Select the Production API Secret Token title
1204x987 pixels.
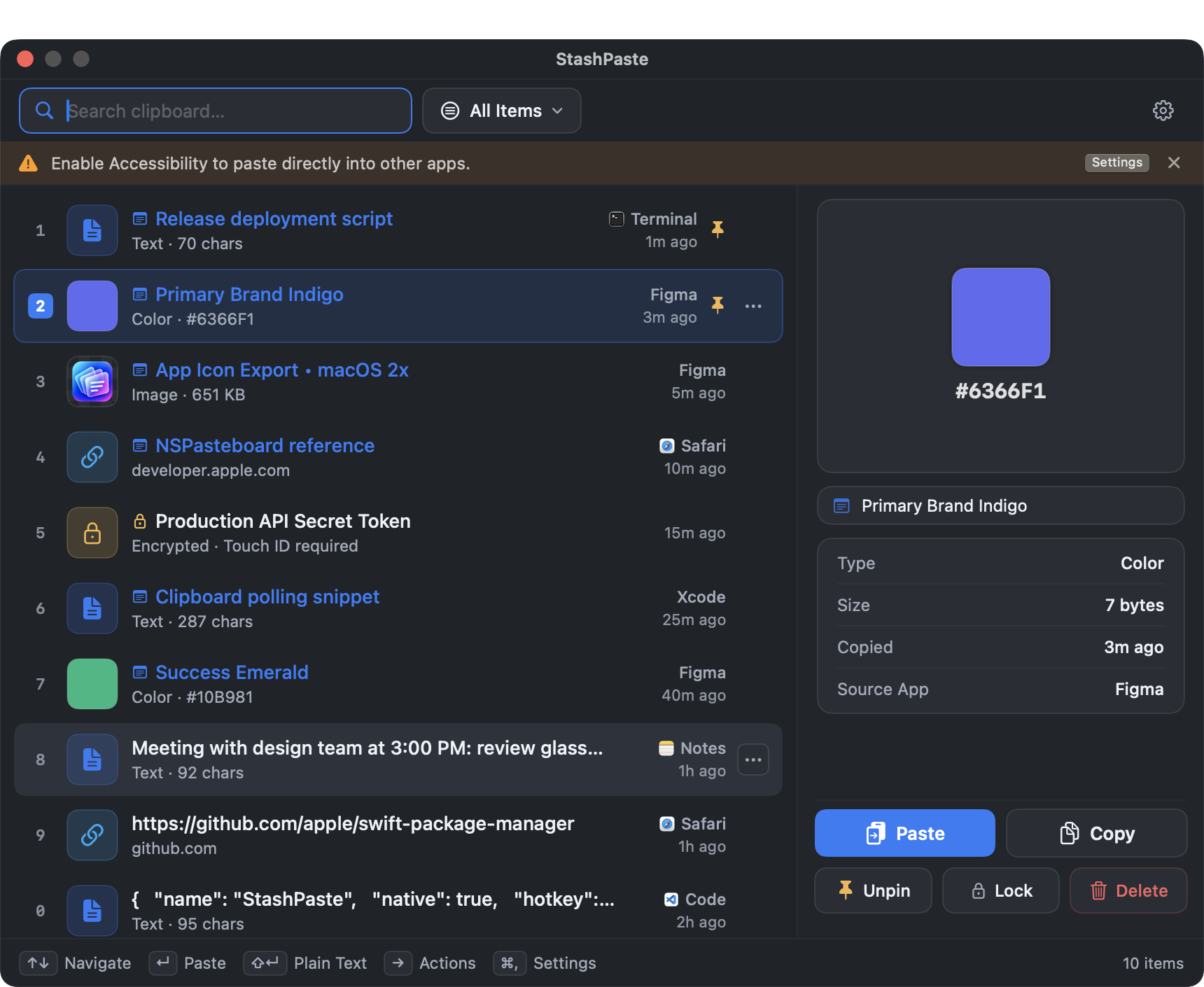[283, 521]
